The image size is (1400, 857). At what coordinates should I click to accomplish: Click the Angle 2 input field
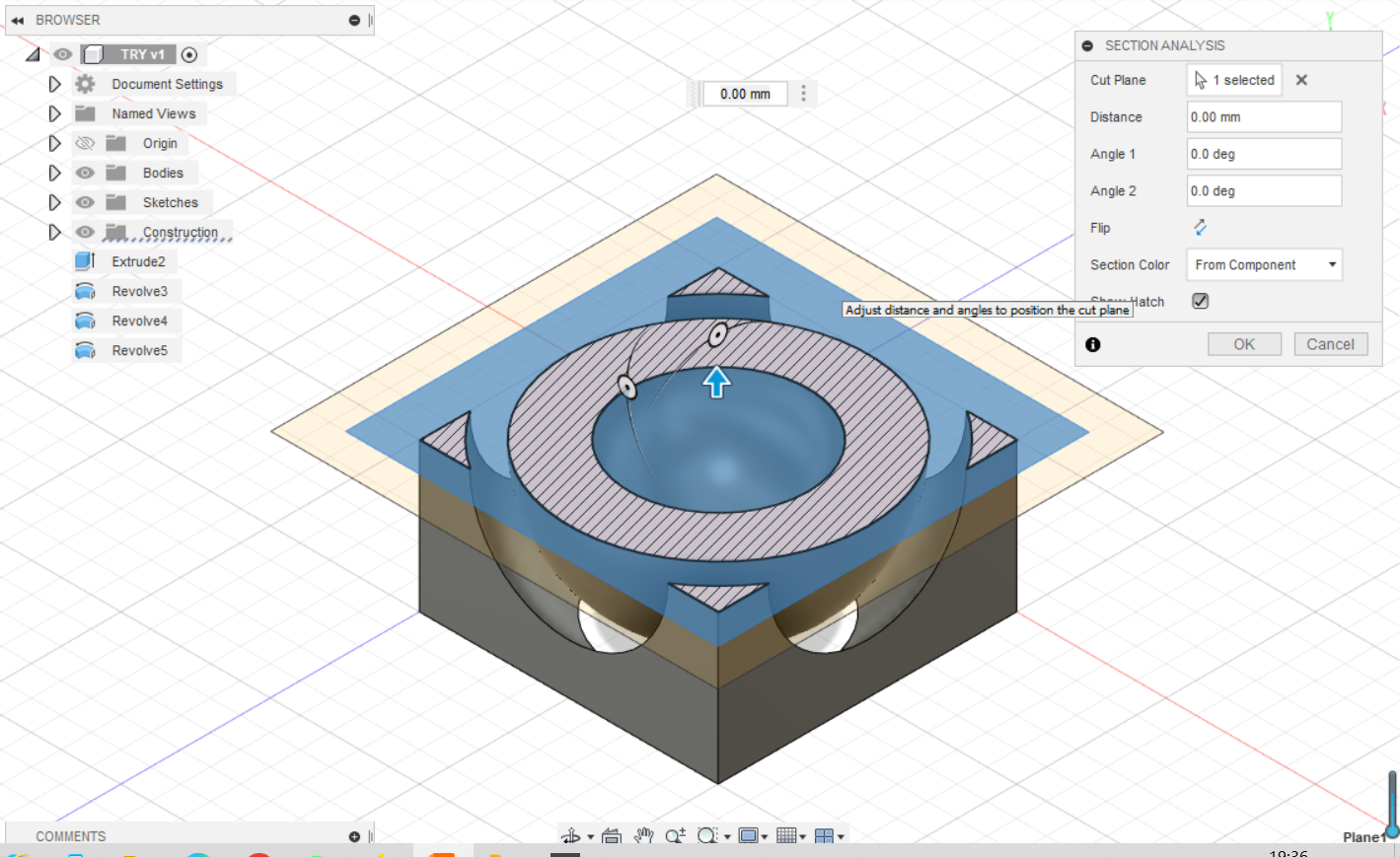(x=1265, y=190)
